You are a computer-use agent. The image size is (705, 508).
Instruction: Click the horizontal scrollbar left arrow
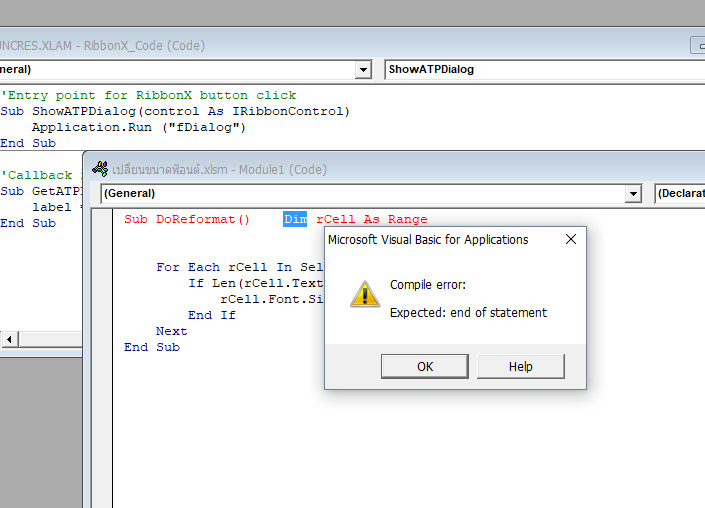click(x=9, y=340)
